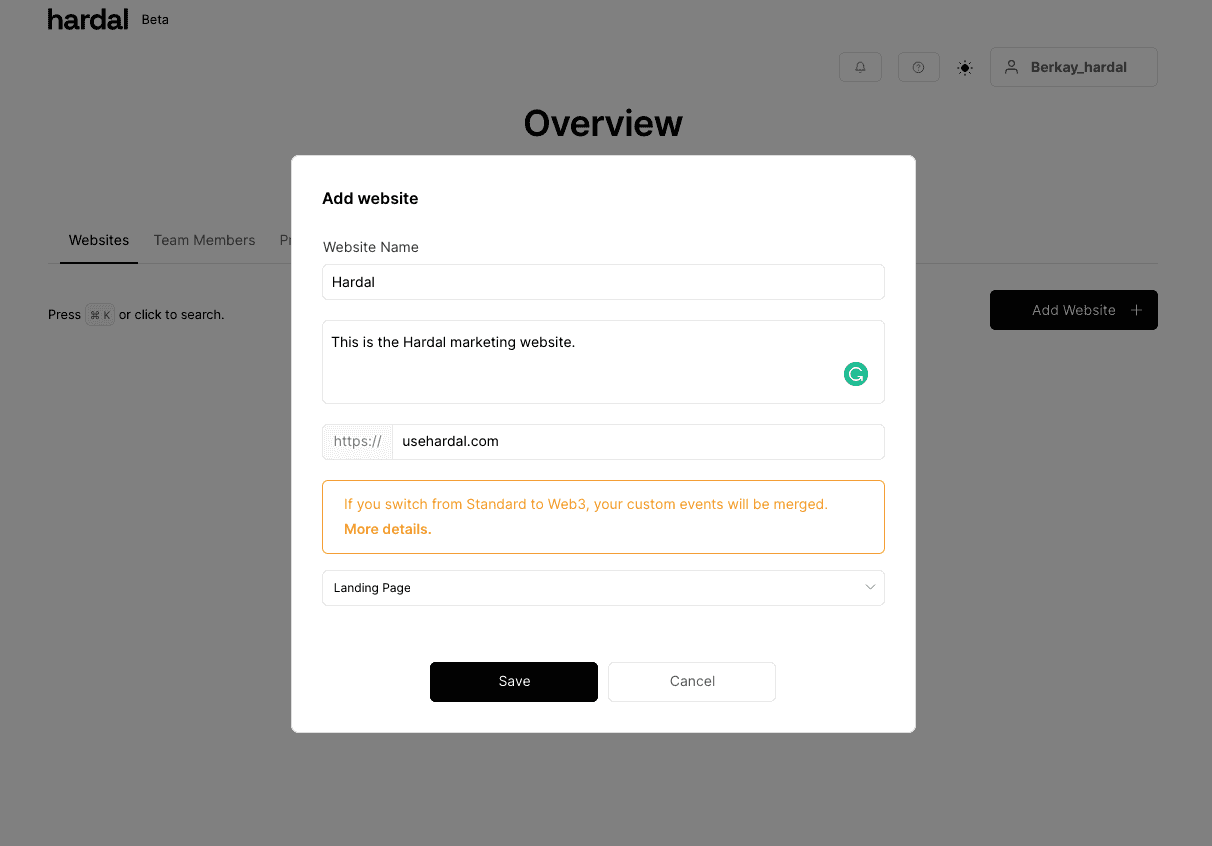Edit the Website Name field containing Hardal
This screenshot has width=1212, height=846.
(603, 282)
